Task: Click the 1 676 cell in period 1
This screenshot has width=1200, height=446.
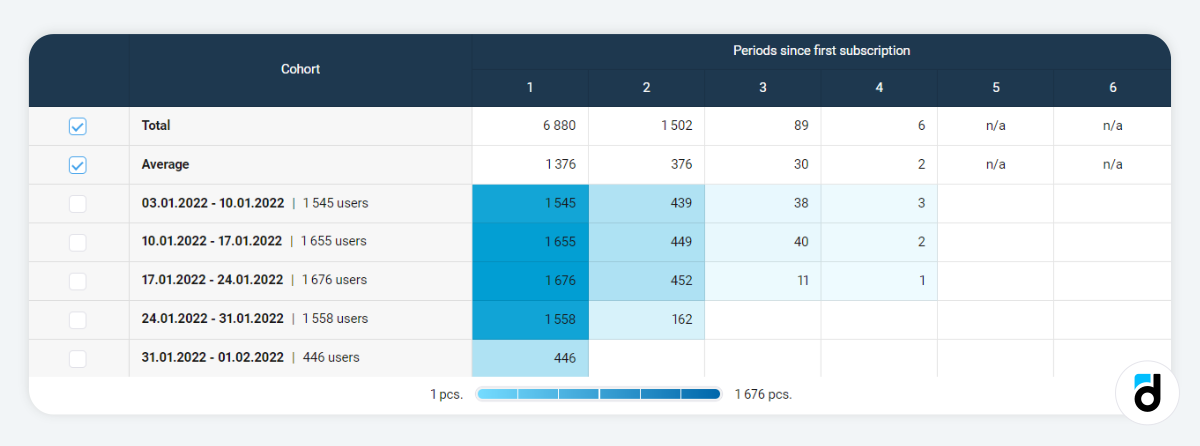Action: coord(530,281)
